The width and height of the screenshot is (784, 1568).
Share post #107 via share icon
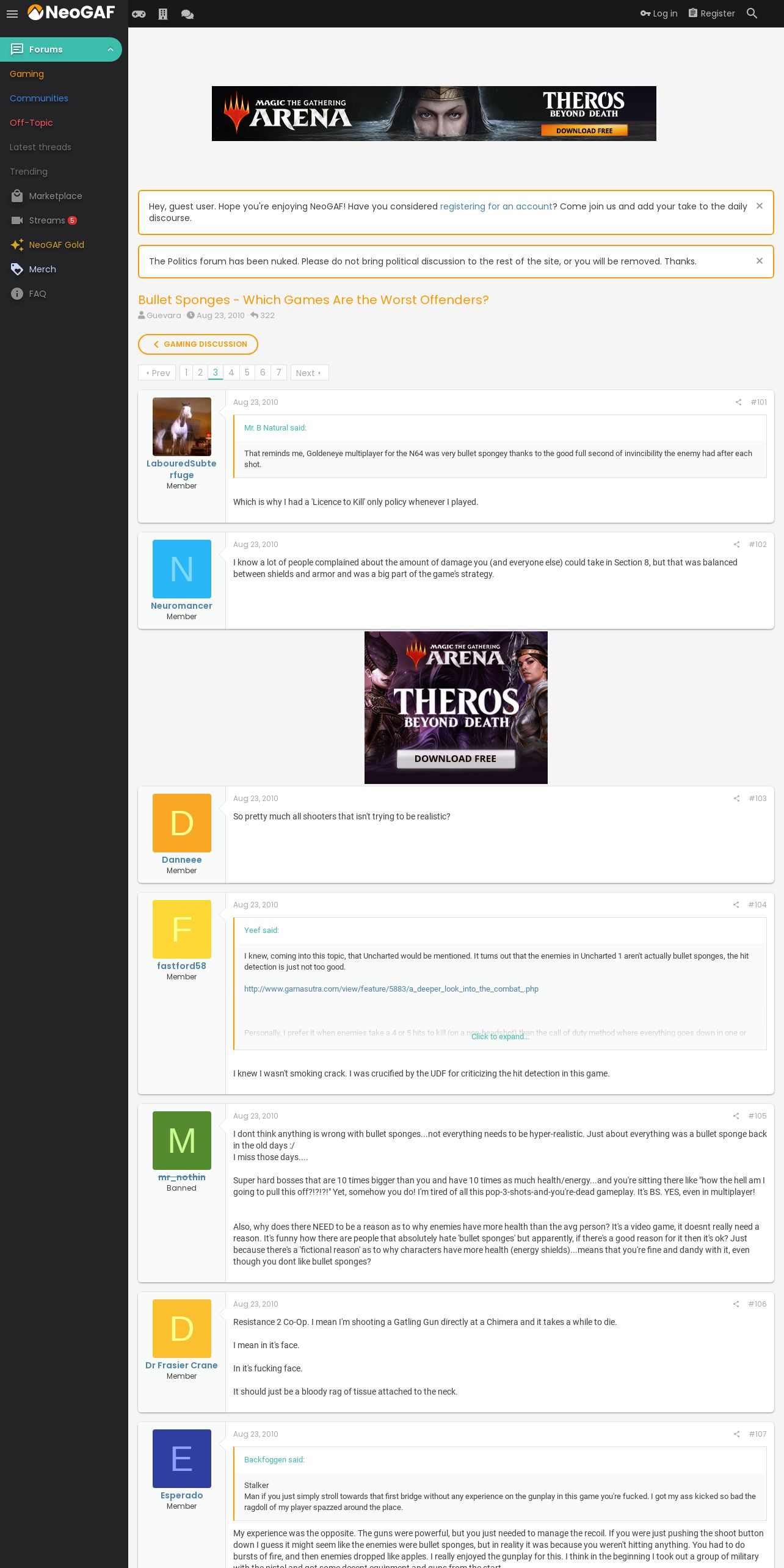click(736, 1434)
